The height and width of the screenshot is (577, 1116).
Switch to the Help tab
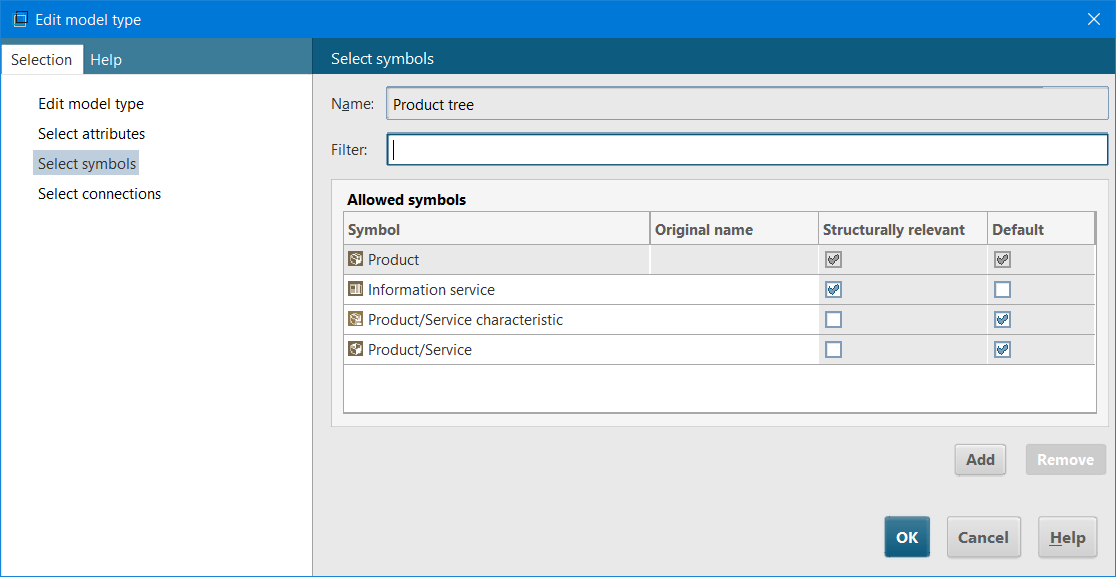(105, 59)
